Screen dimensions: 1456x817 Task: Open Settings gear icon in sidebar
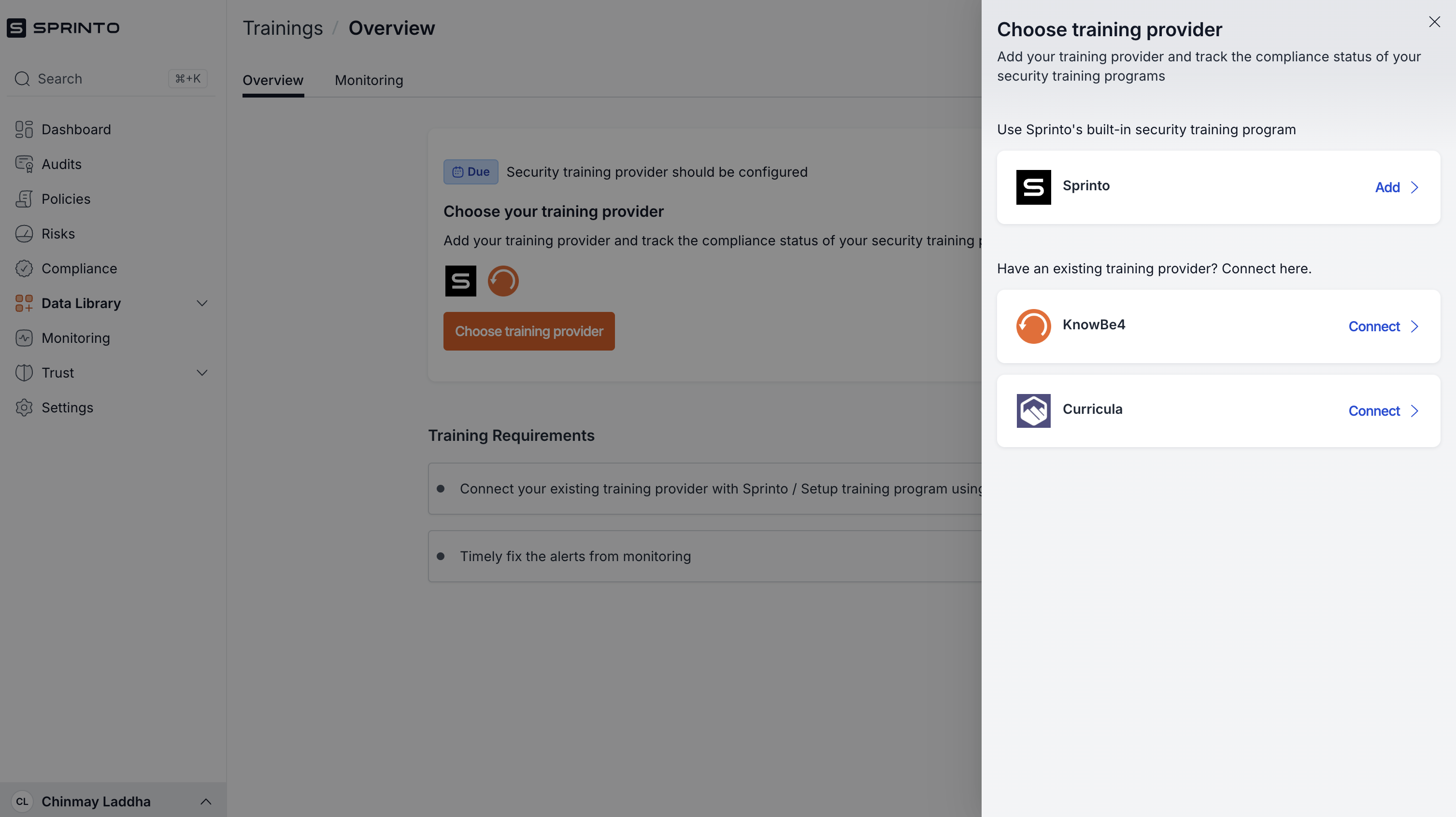(x=24, y=408)
